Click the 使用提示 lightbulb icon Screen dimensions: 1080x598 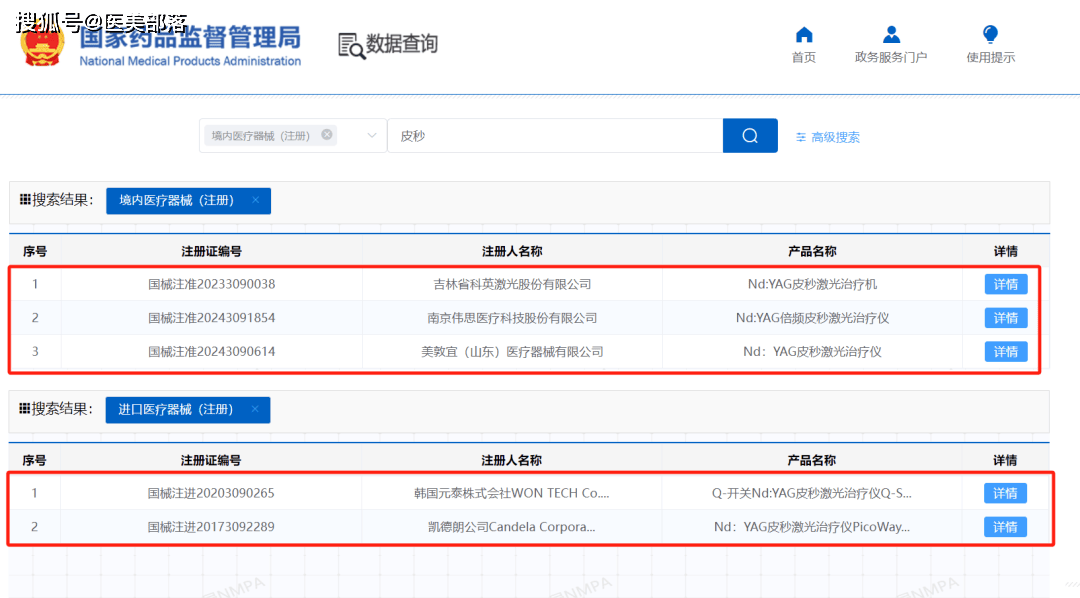pyautogui.click(x=990, y=34)
